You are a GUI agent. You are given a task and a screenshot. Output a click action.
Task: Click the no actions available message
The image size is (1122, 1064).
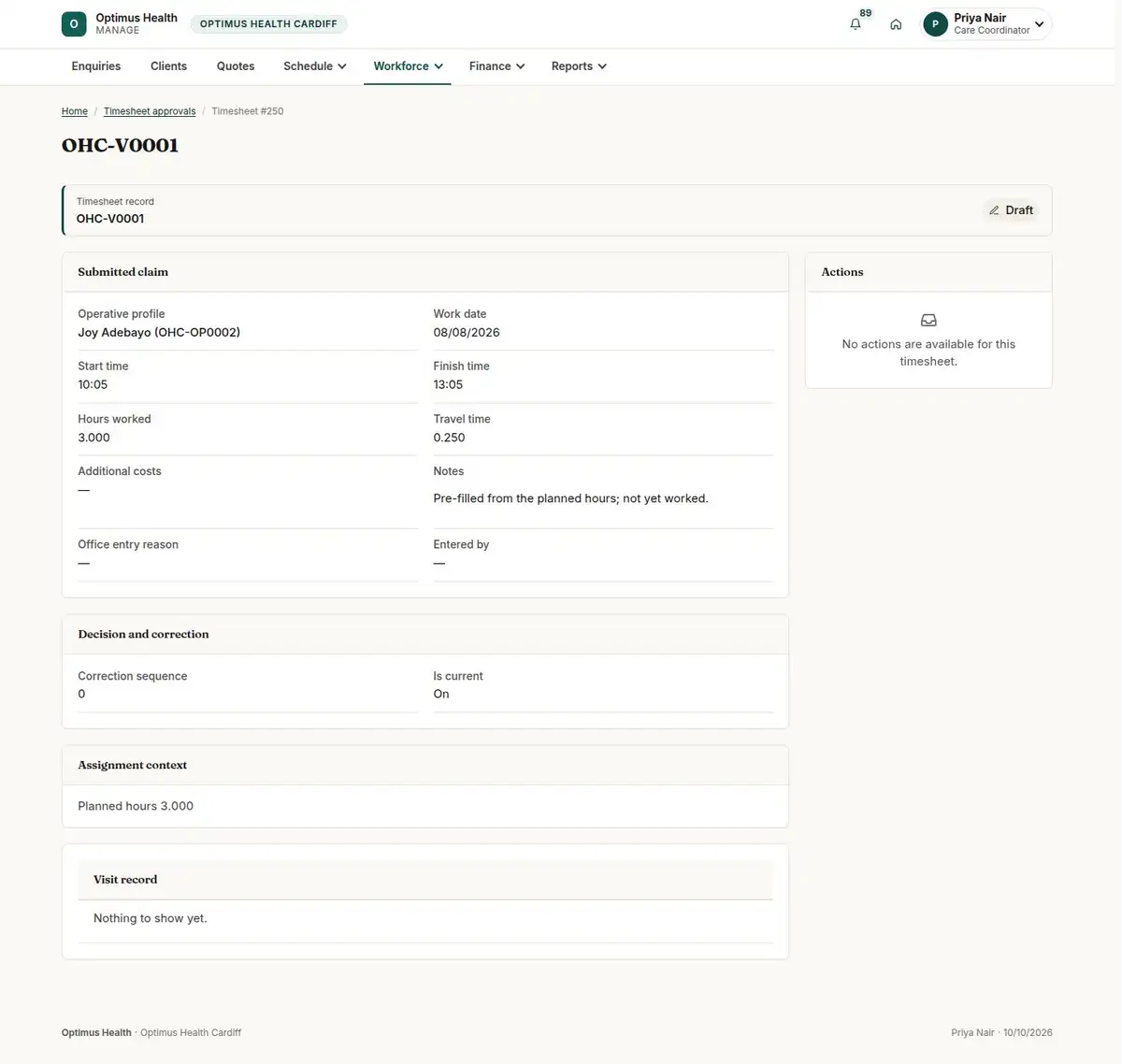(x=928, y=352)
